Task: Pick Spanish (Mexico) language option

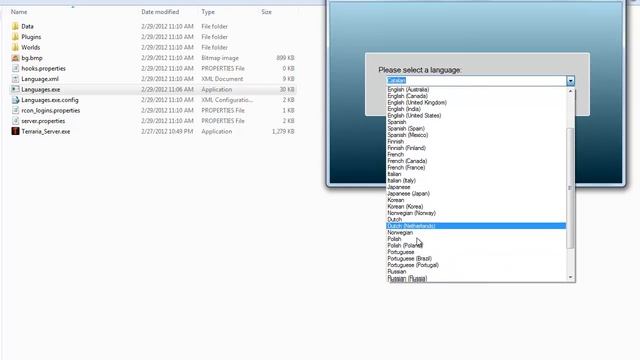Action: click(x=408, y=135)
